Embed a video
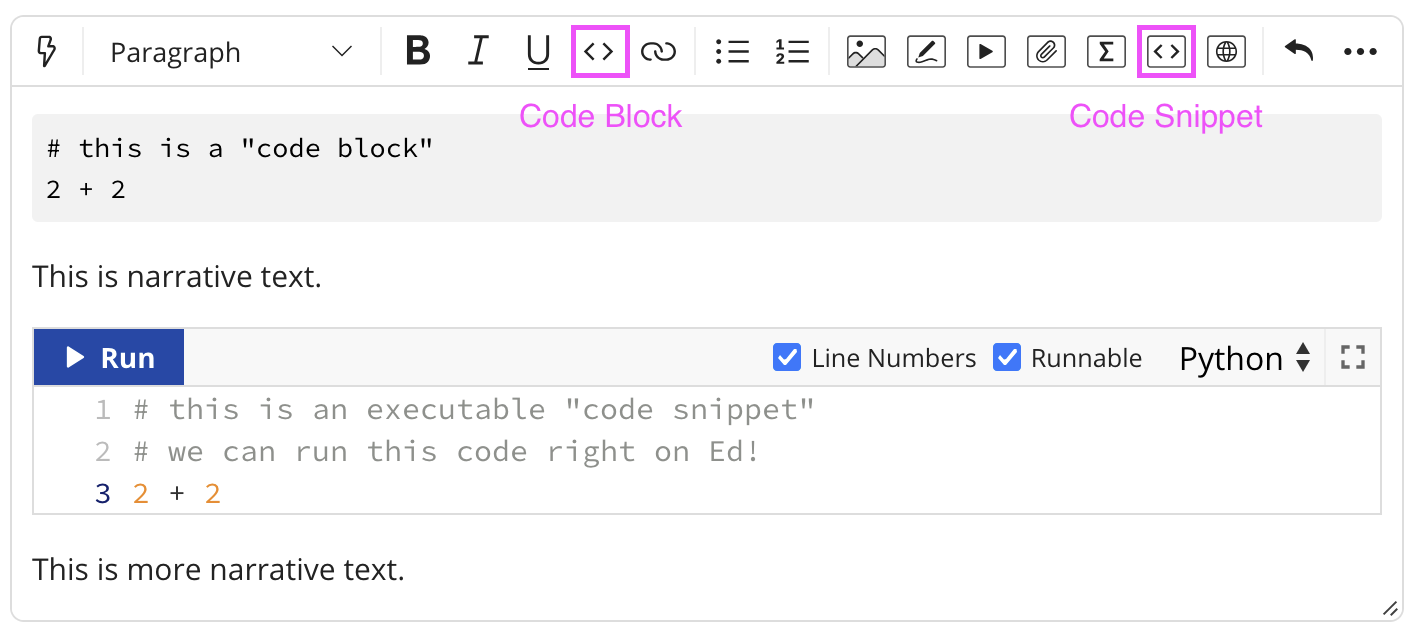The height and width of the screenshot is (630, 1410). [x=986, y=52]
